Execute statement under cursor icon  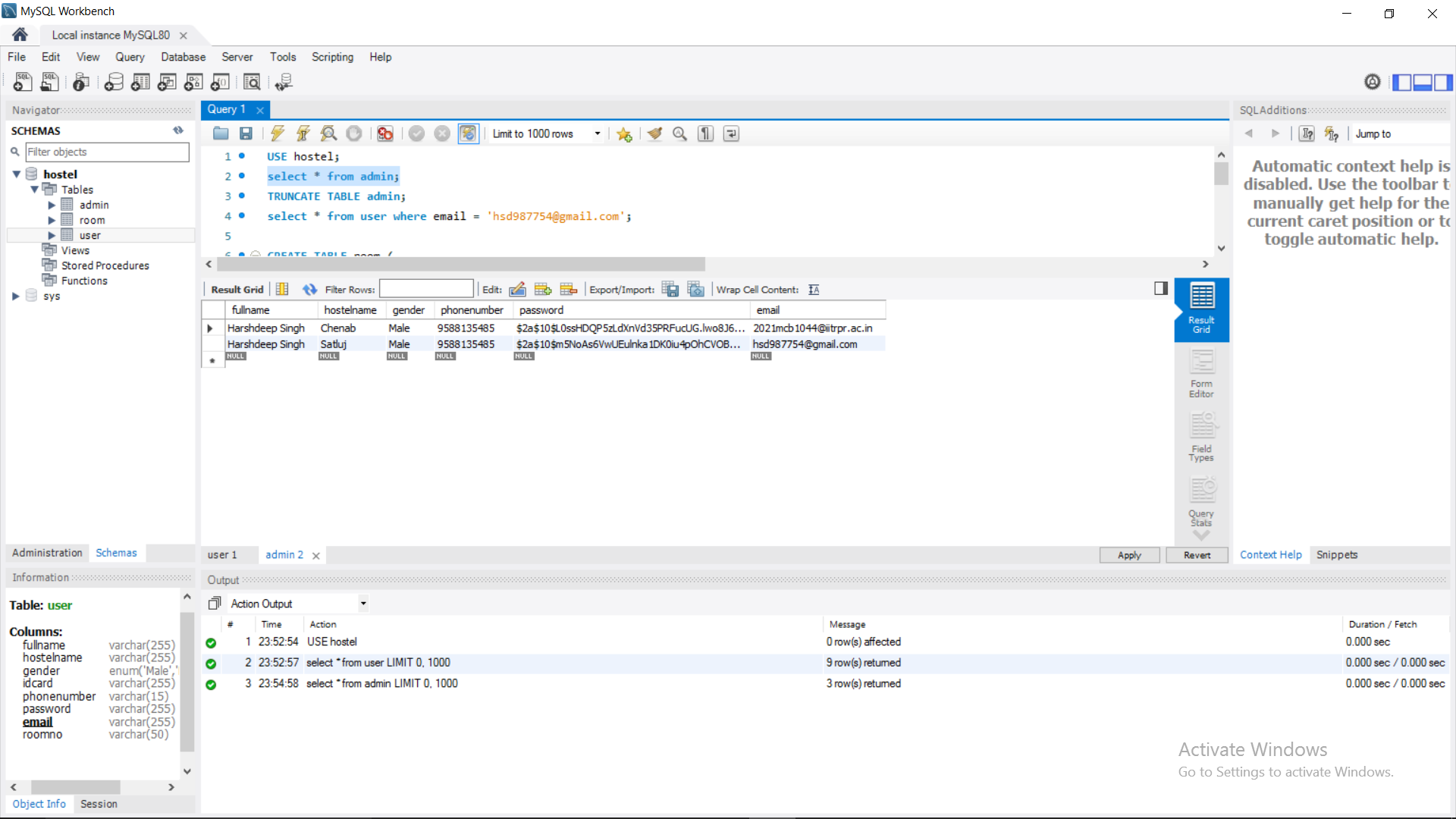click(303, 133)
